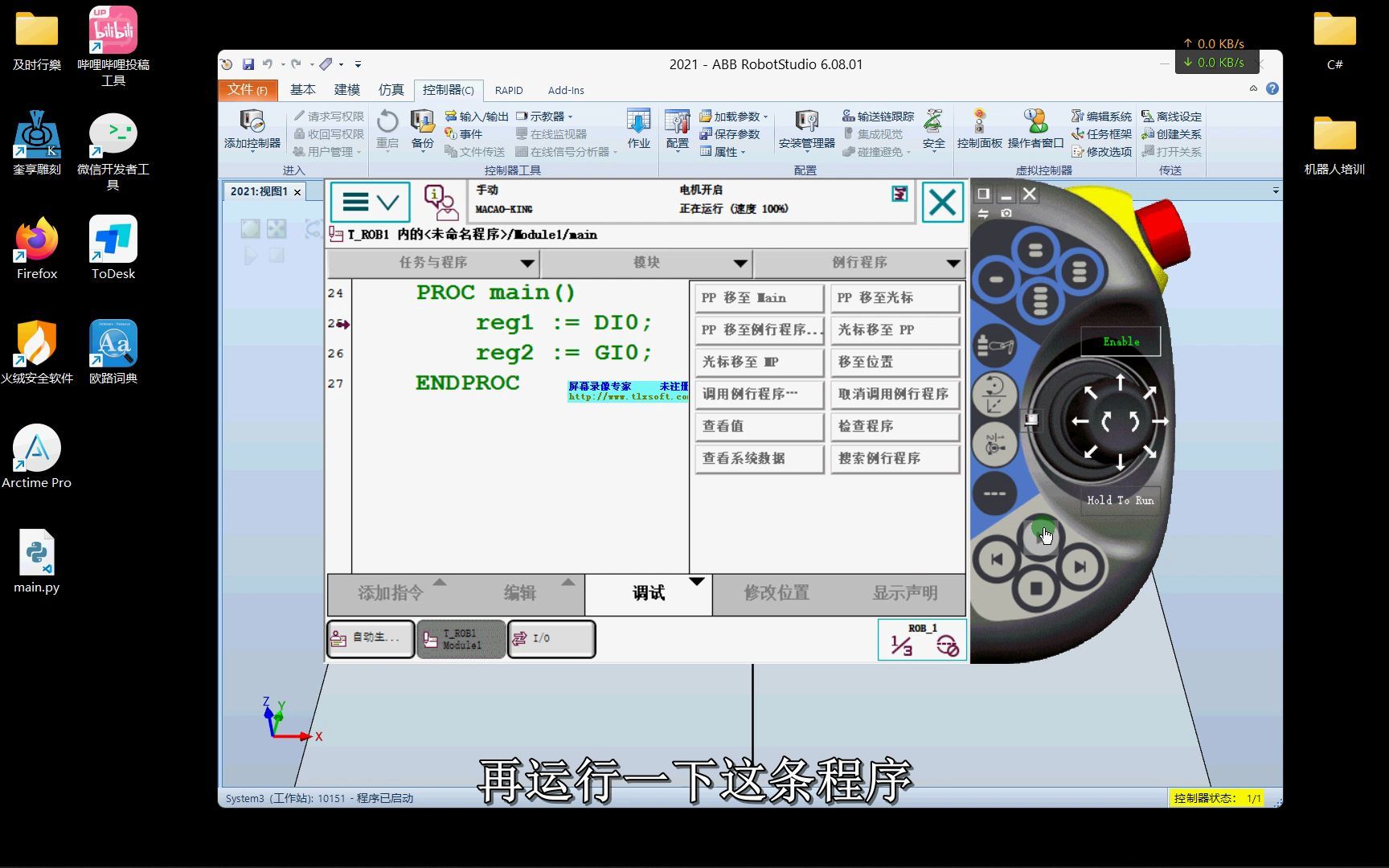Open the Firefox desktop shortcut
Screen dimensions: 1389x868
pos(37,249)
